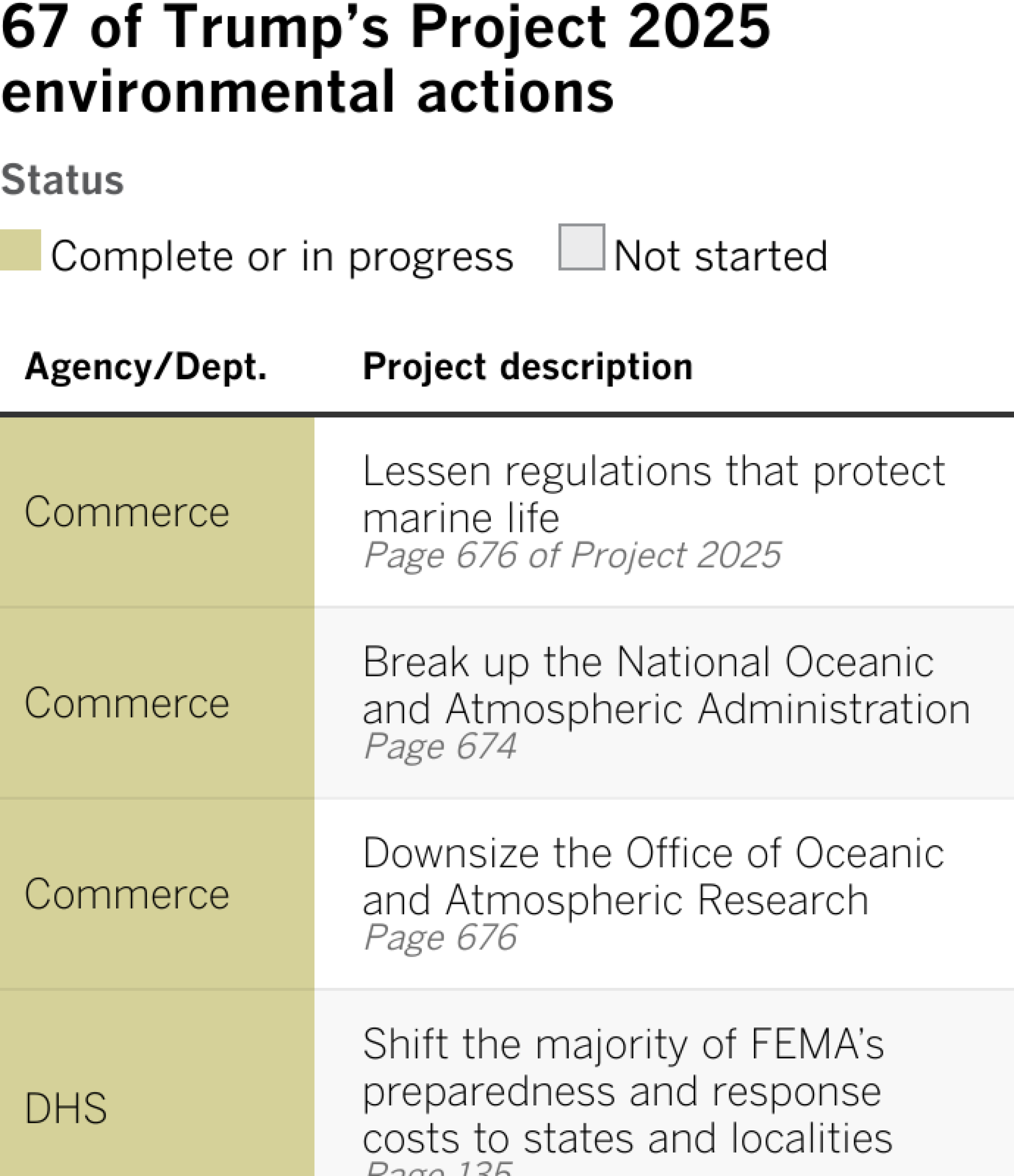This screenshot has height=1176, width=1014.
Task: Open 'Shift the majority of FEMA's' description
Action: coord(627,1091)
